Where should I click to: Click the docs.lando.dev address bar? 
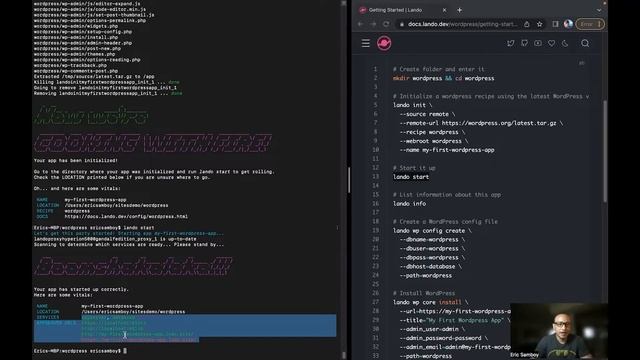pos(462,24)
